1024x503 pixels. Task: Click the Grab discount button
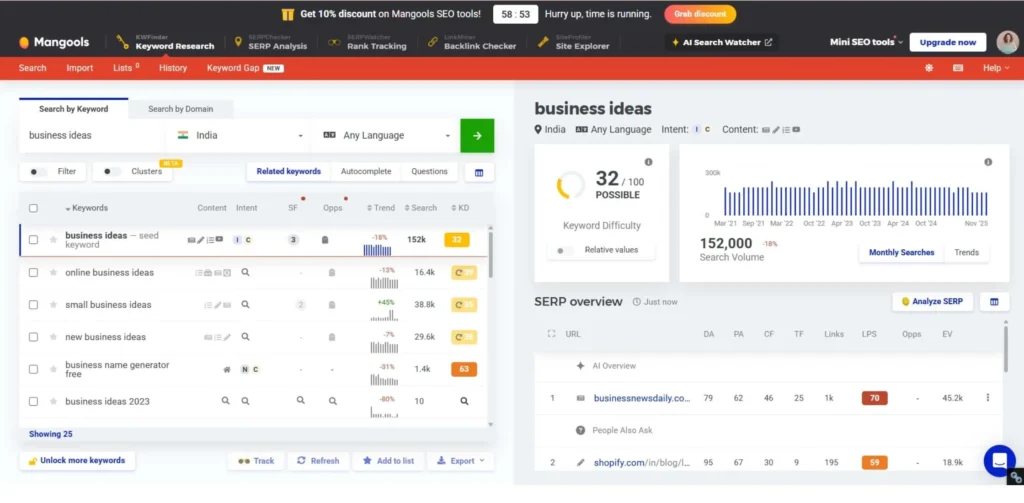700,14
